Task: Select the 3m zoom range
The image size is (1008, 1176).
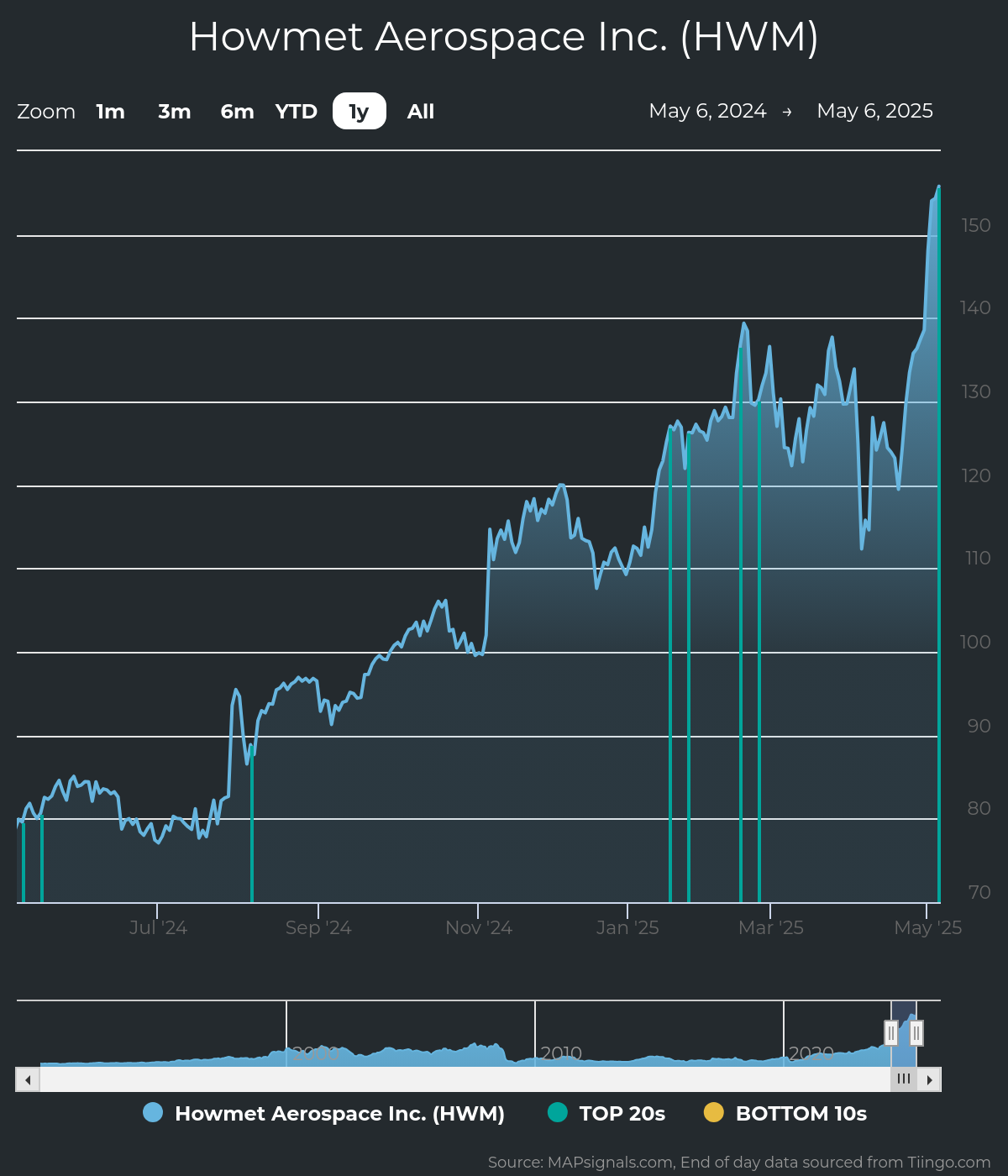Action: click(175, 111)
